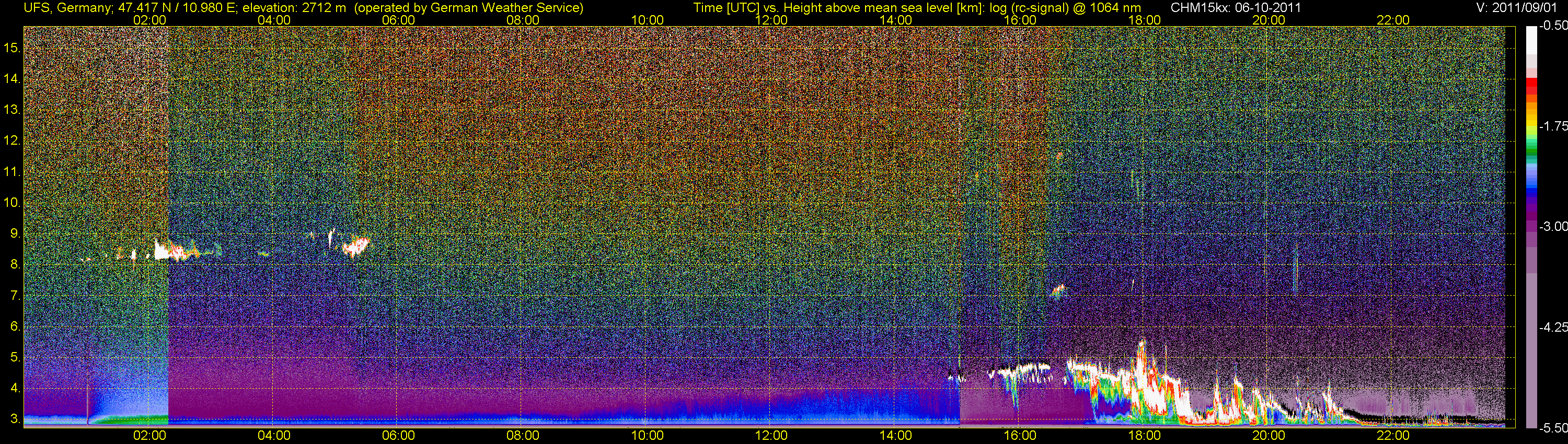Click the station title 'UFS, Germany; 47.417 N / 10.980 E'

[131, 8]
